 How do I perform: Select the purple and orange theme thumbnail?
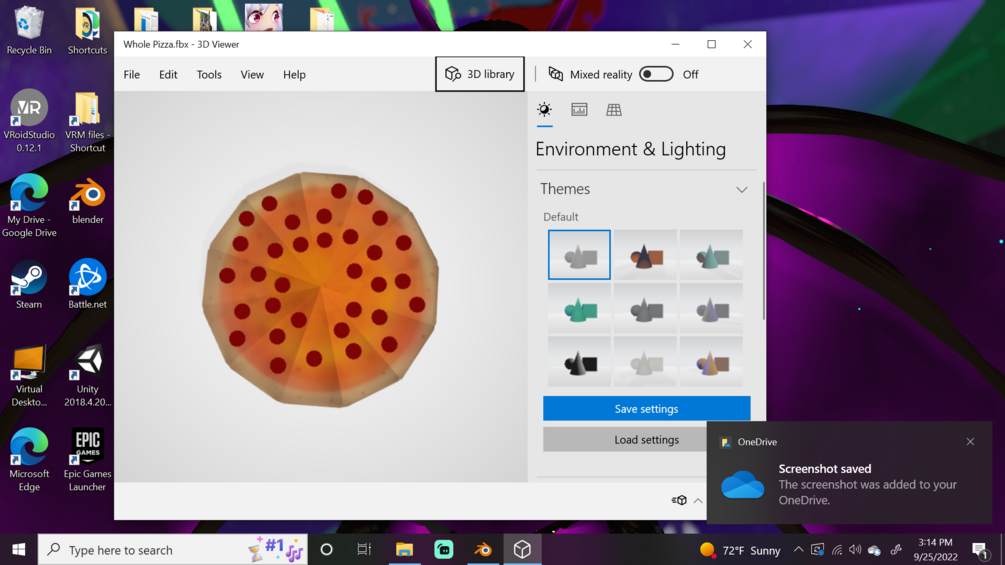(x=711, y=362)
